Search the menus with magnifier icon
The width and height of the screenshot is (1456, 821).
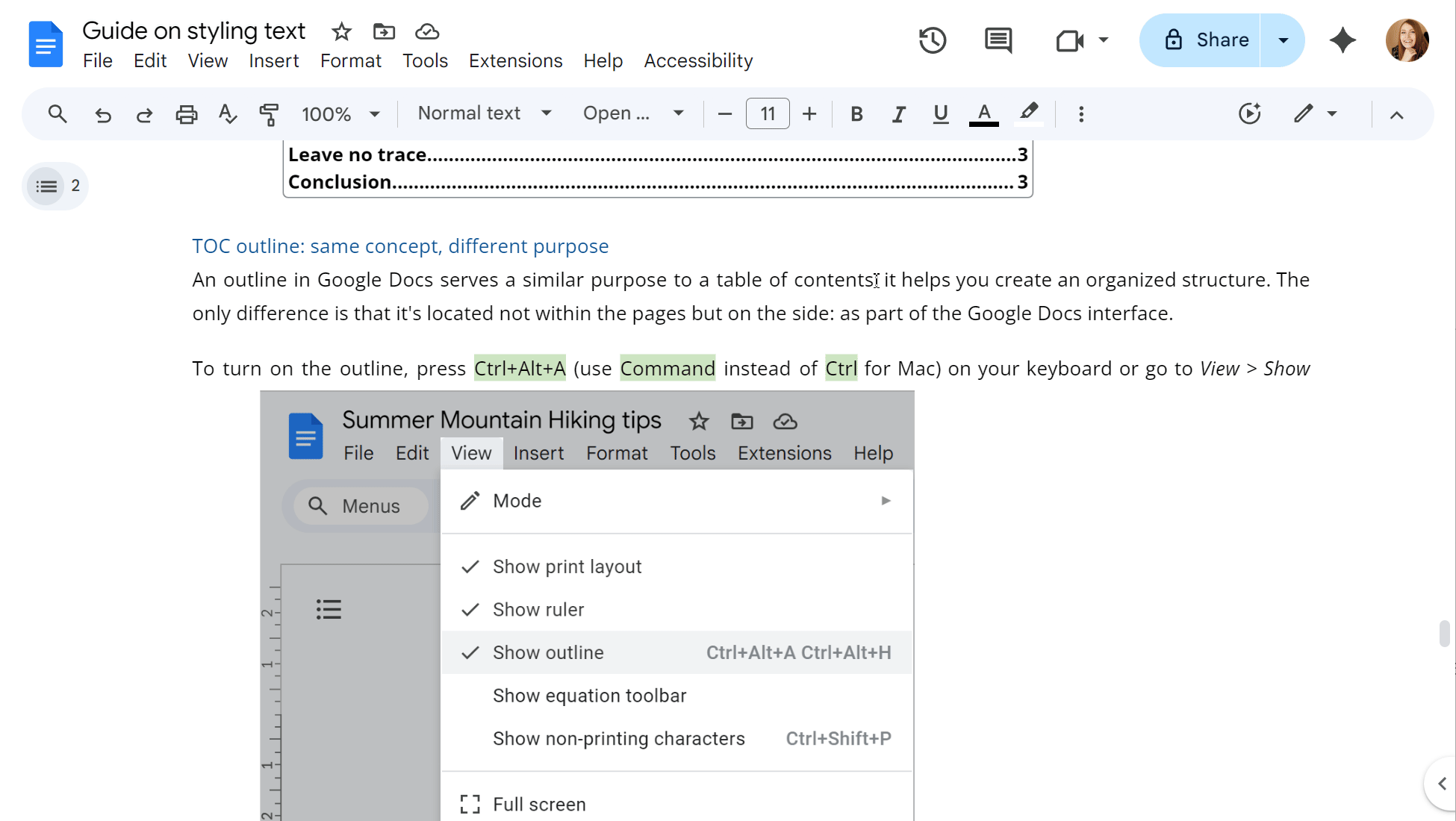coord(57,114)
